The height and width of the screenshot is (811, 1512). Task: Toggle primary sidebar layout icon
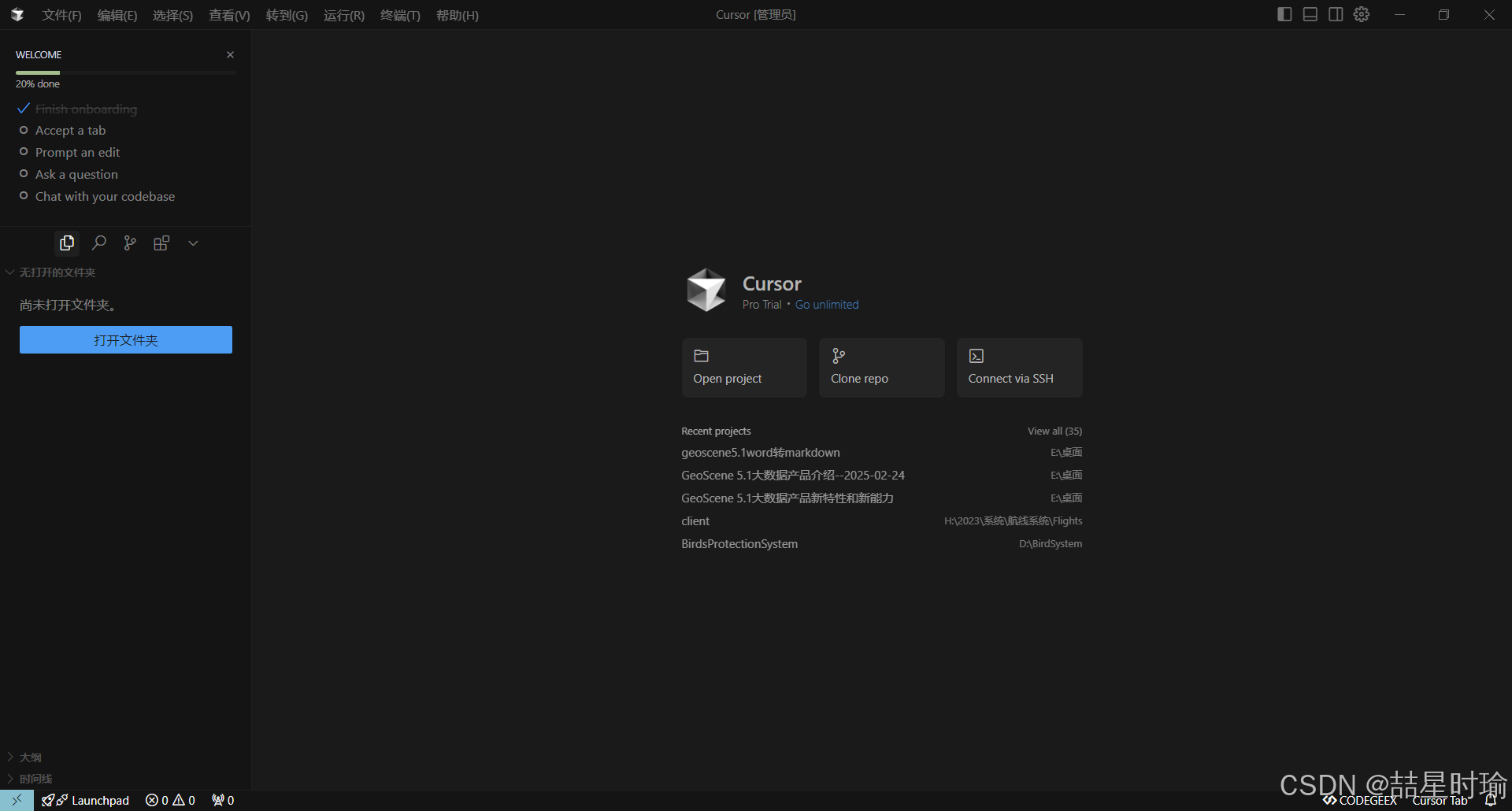point(1284,14)
